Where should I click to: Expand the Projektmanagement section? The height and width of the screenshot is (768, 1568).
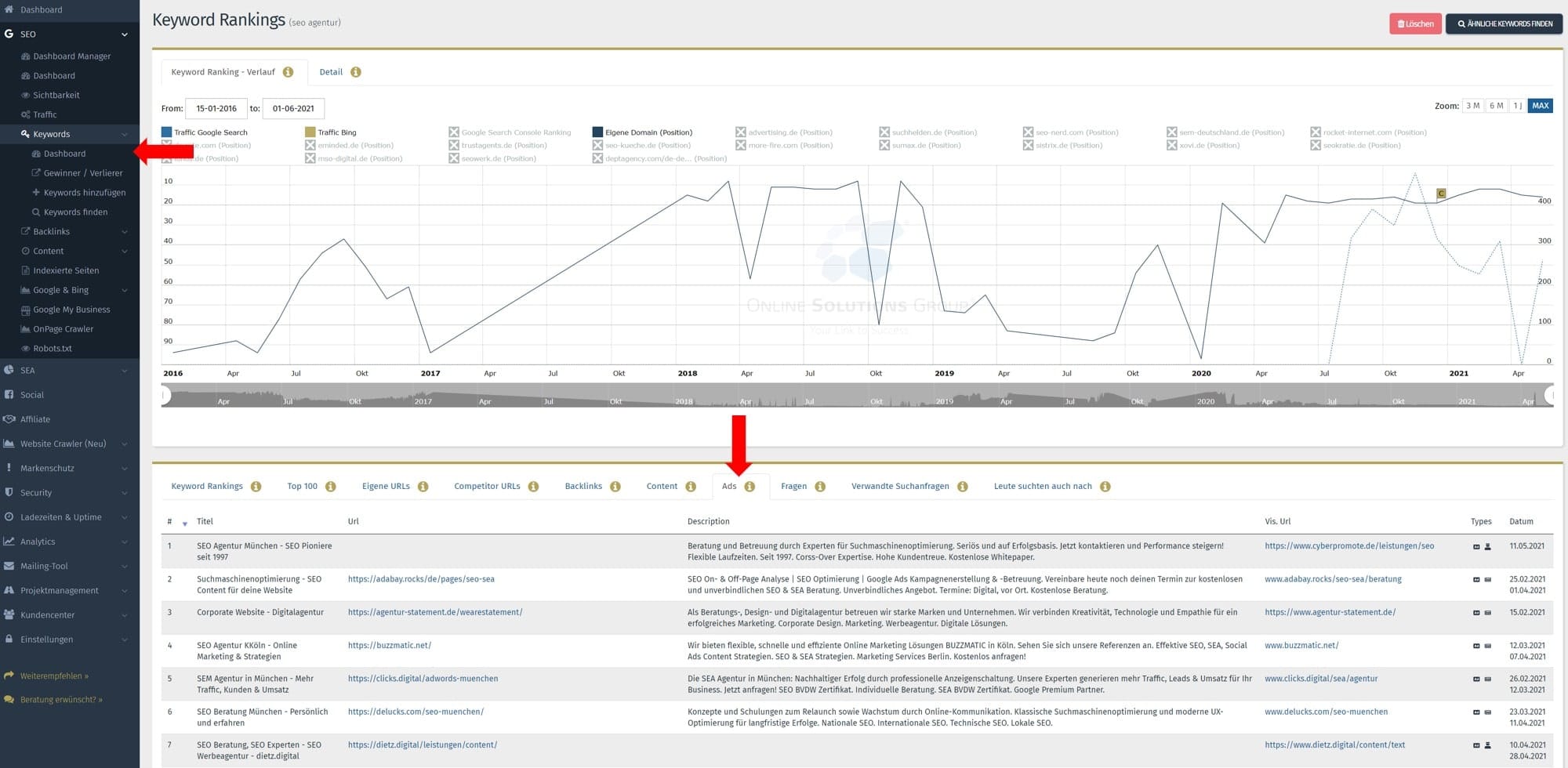coord(124,591)
